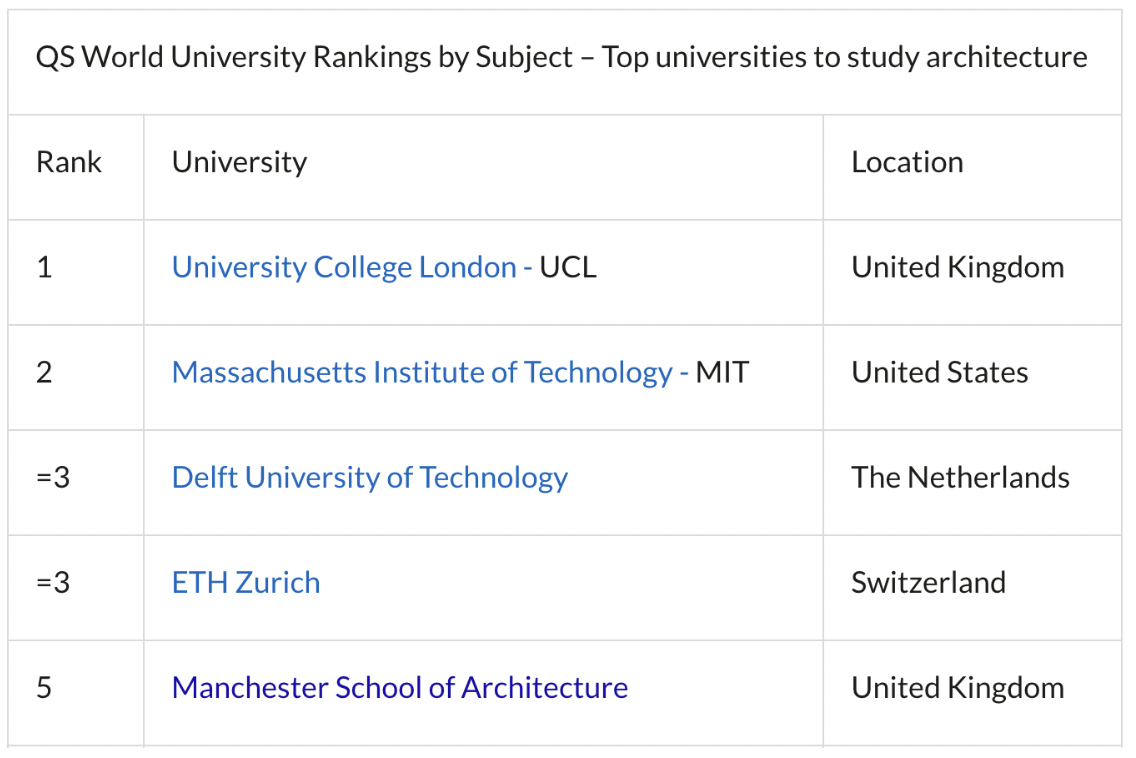
Task: Click the Rank column header
Action: [69, 162]
